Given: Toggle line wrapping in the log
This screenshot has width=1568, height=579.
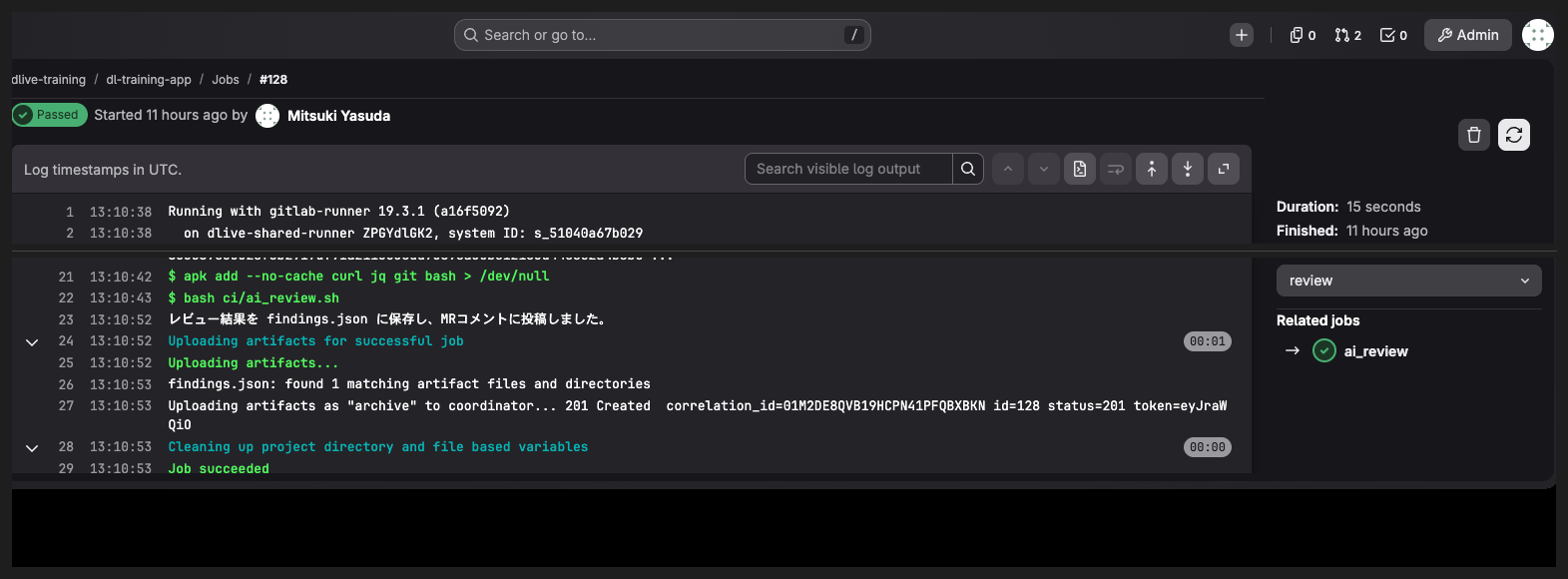Looking at the screenshot, I should 1116,169.
